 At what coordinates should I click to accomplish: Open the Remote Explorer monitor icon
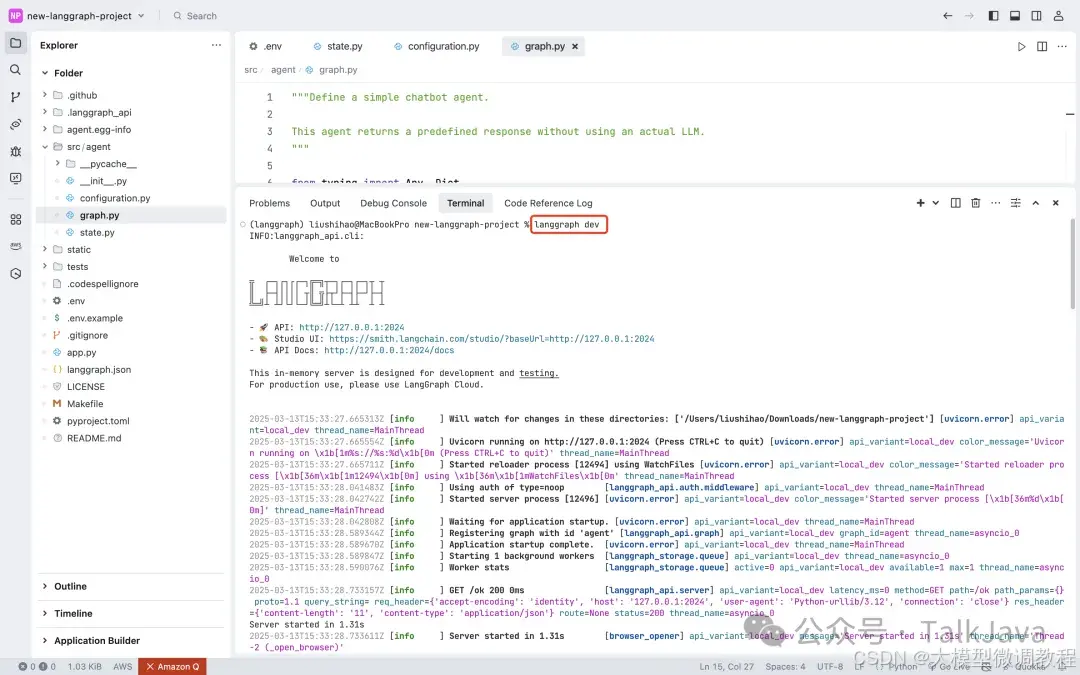coord(15,178)
